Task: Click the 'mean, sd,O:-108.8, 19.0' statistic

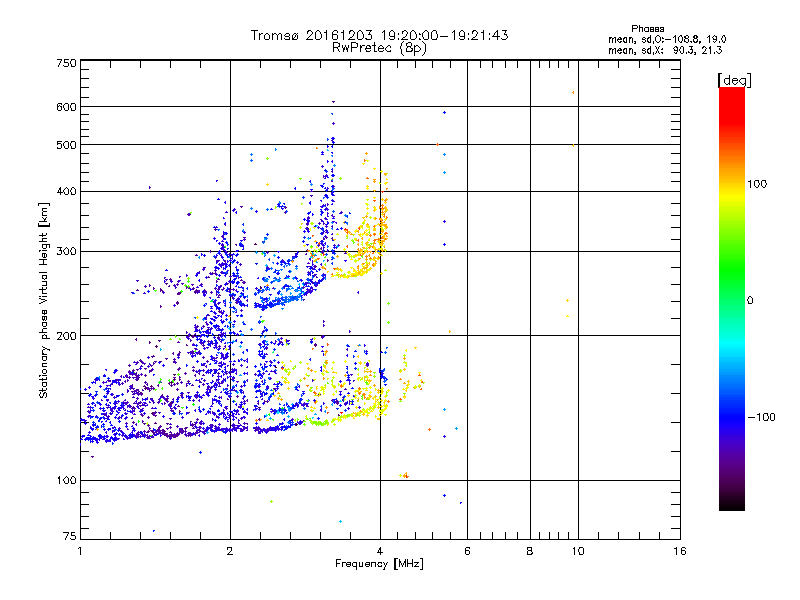Action: coord(667,39)
